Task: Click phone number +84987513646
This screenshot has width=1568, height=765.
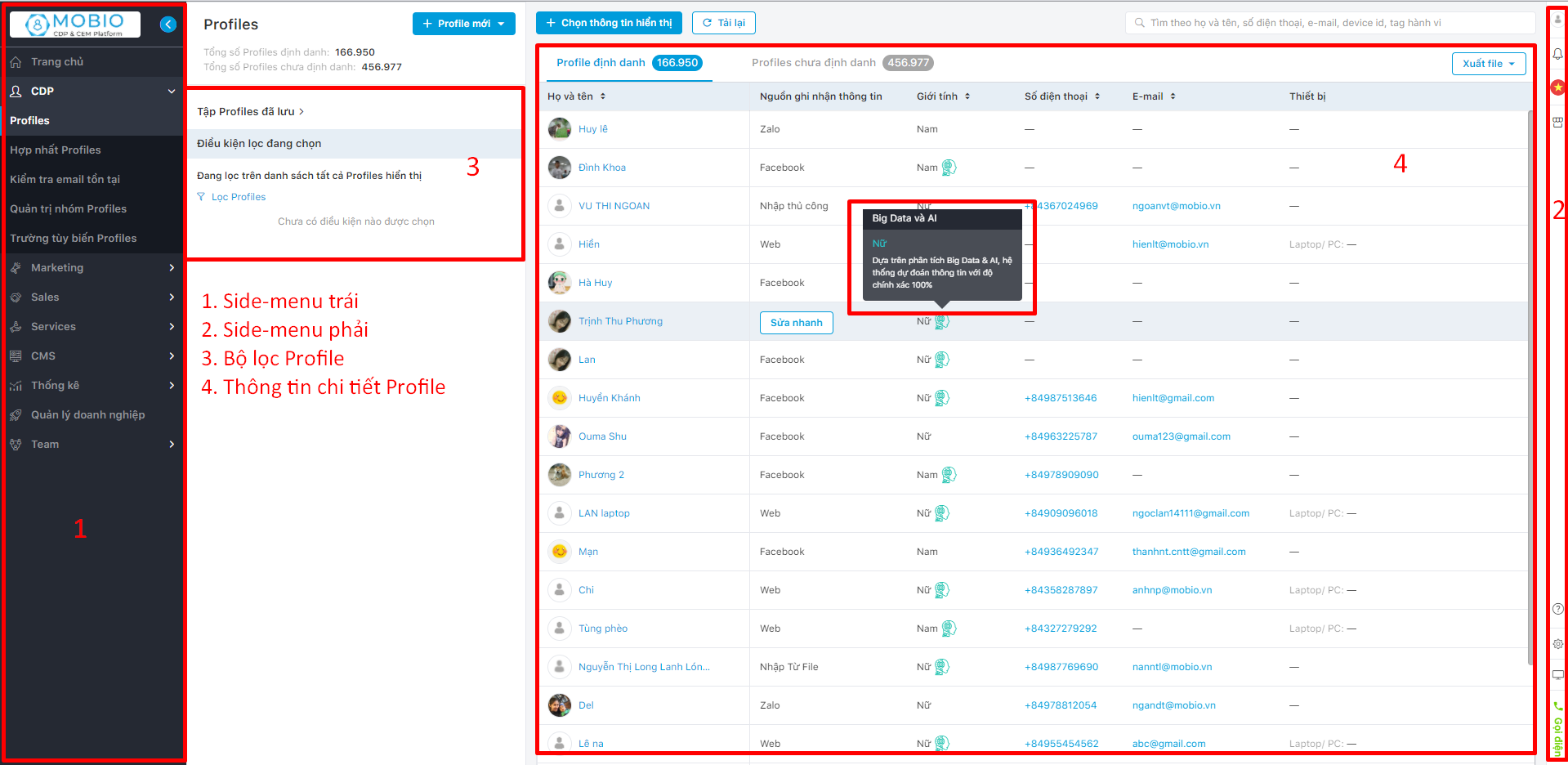Action: pyautogui.click(x=1061, y=398)
